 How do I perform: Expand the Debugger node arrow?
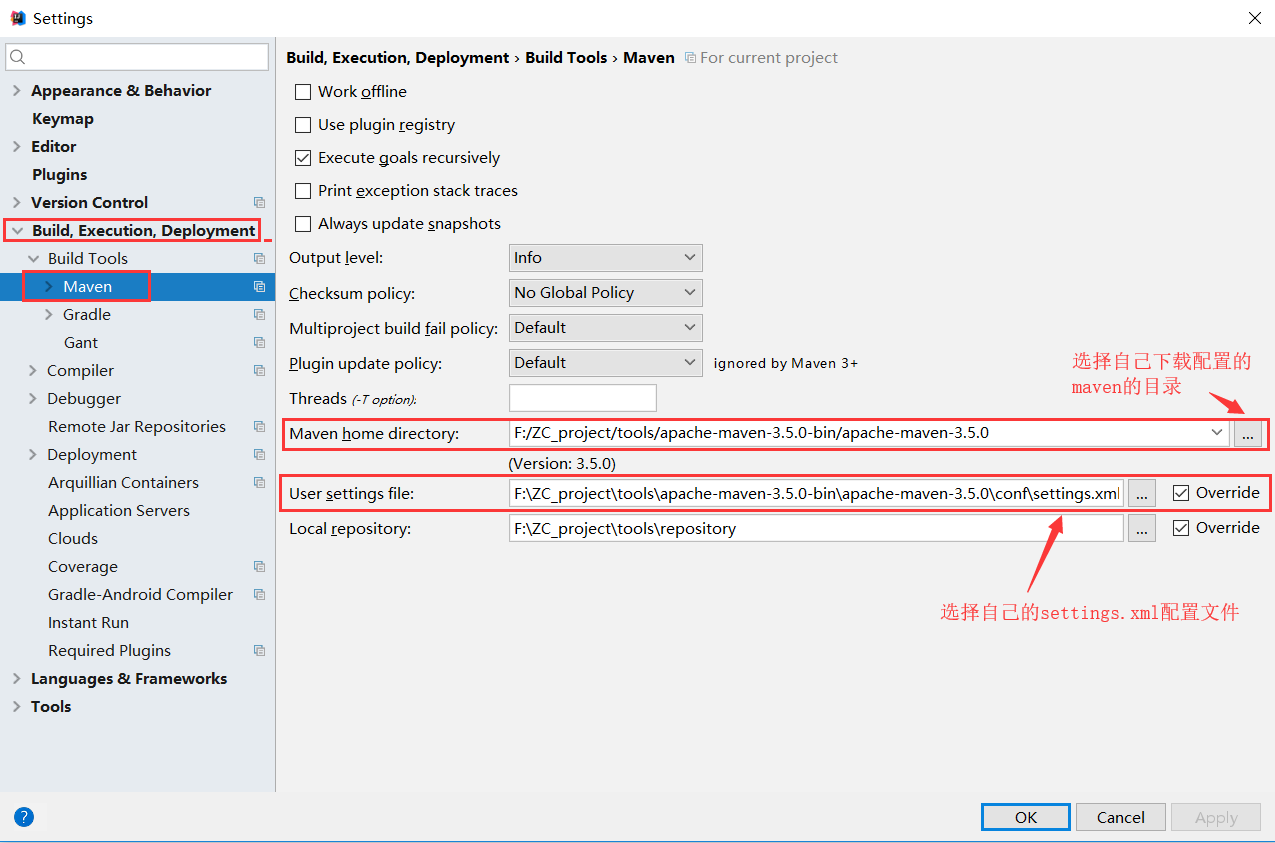coord(33,398)
